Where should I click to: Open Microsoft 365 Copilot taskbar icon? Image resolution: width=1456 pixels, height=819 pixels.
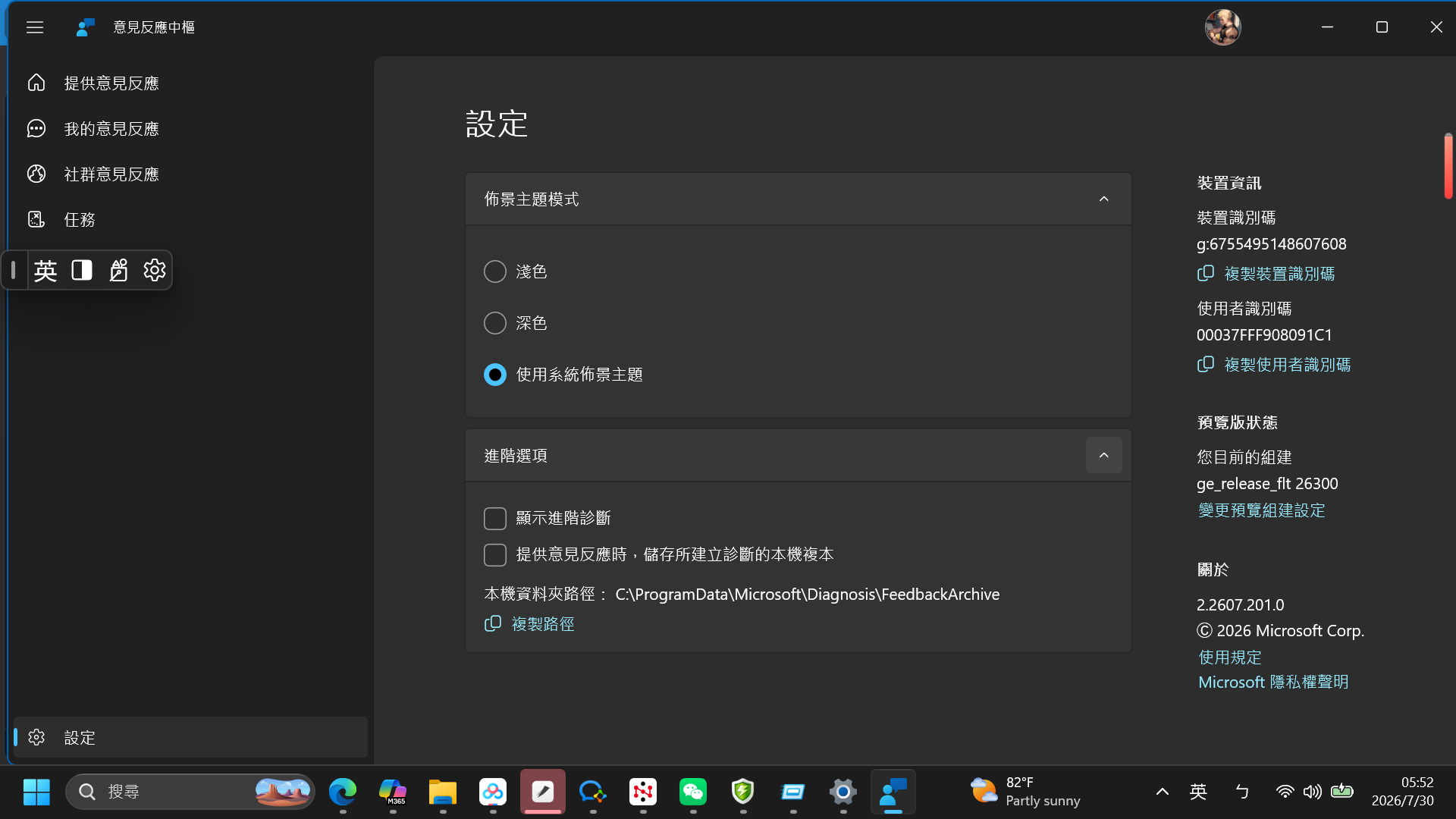coord(393,792)
